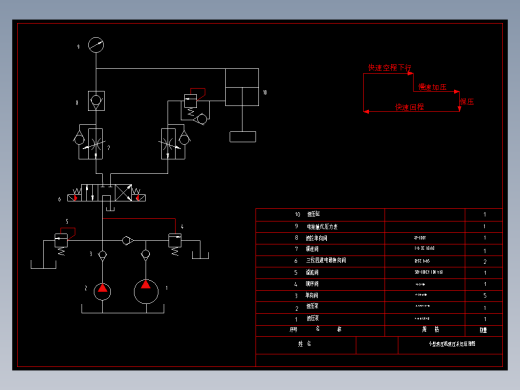Image resolution: width=520 pixels, height=390 pixels.
Task: Click quantity '5' in parts row 3
Action: [x=485, y=296]
